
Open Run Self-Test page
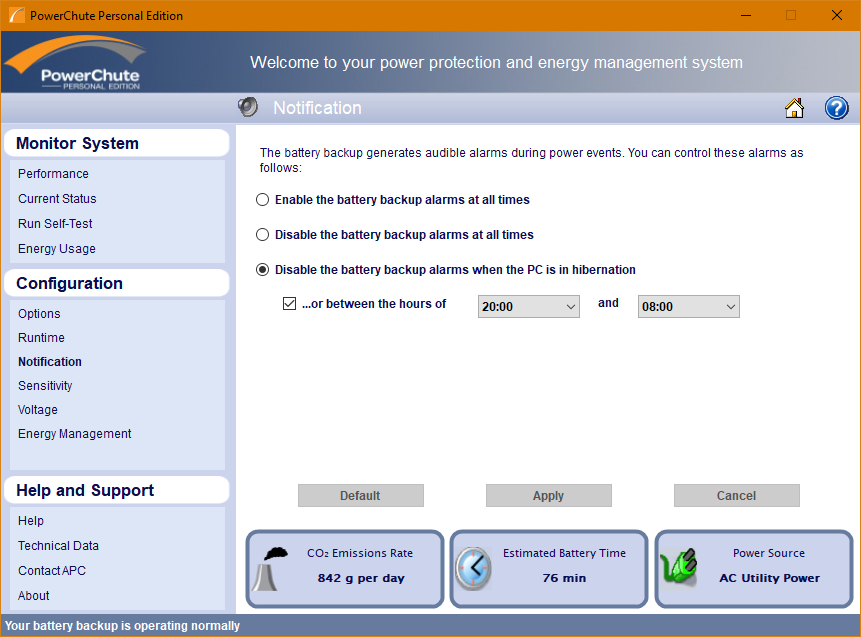pos(55,224)
